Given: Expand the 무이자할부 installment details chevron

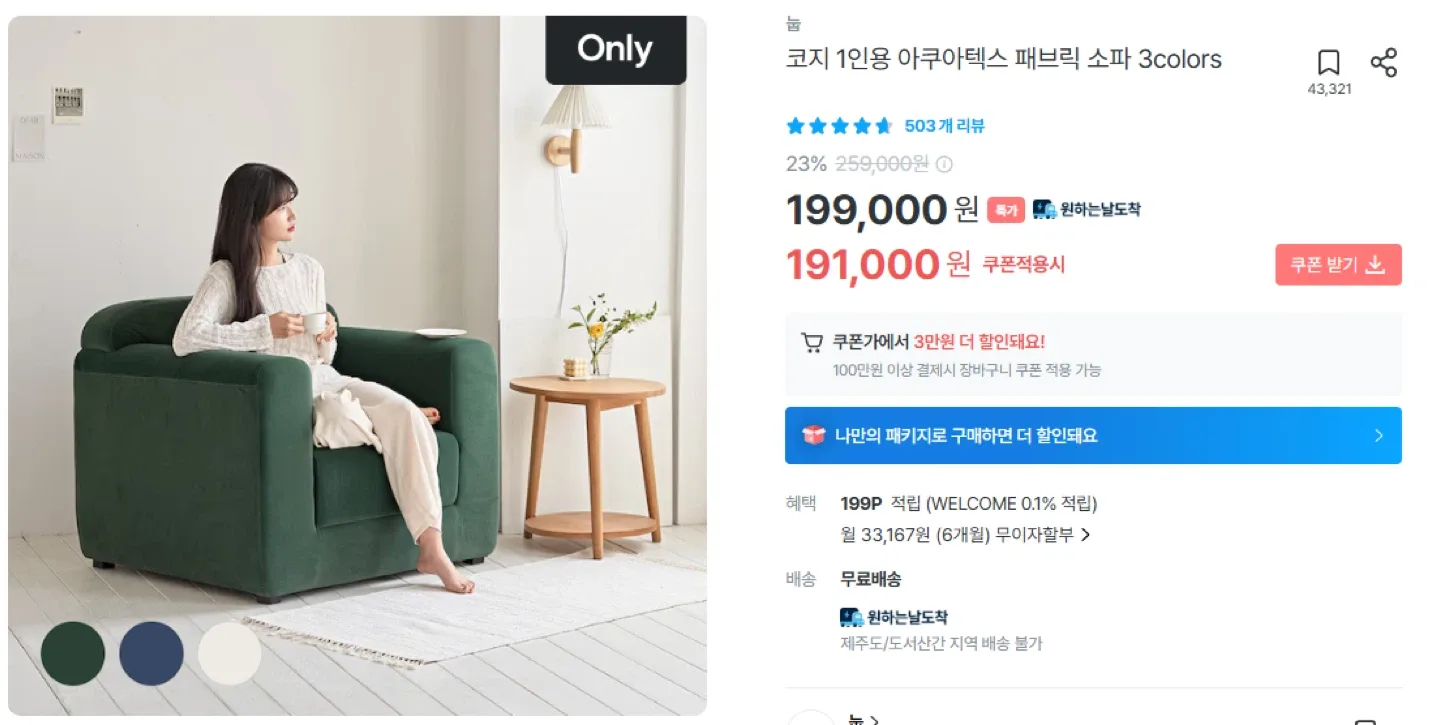Looking at the screenshot, I should pos(1086,535).
